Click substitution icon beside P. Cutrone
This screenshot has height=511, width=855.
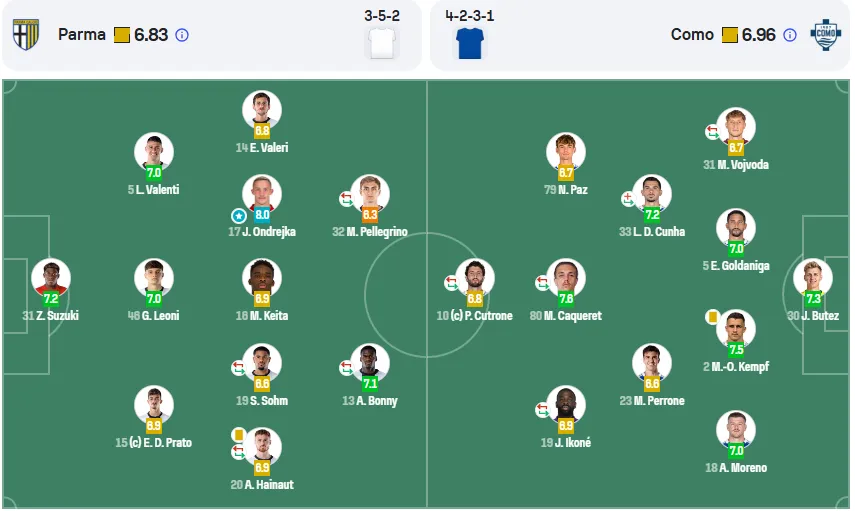point(451,282)
